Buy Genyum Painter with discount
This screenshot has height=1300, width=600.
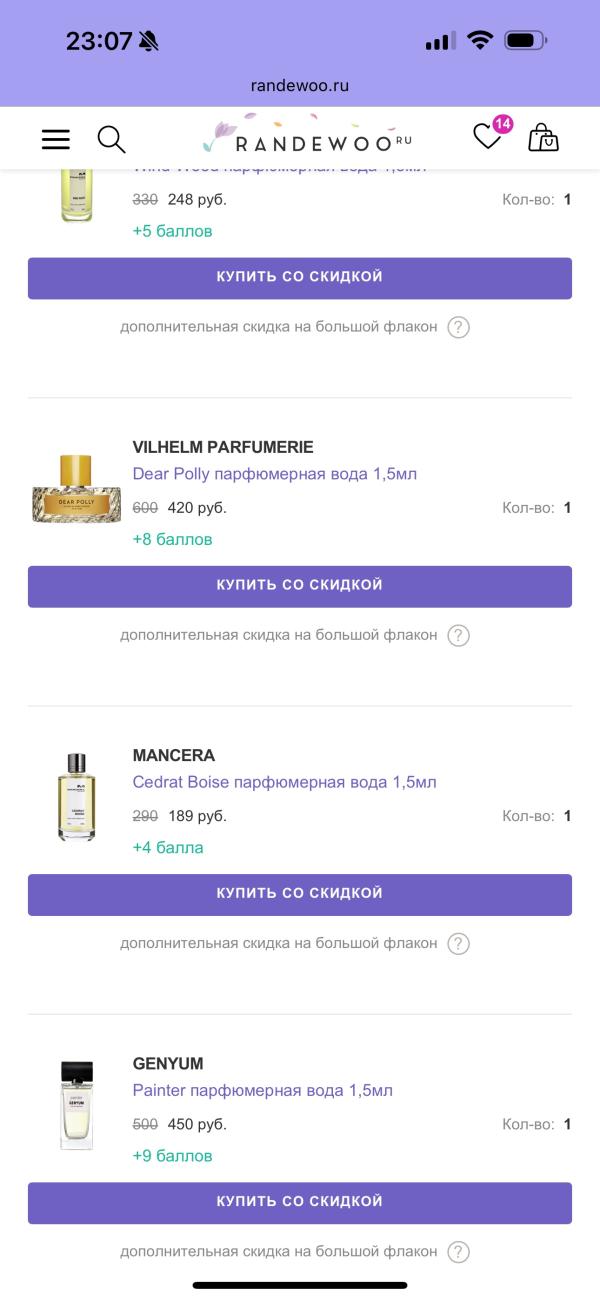300,1202
